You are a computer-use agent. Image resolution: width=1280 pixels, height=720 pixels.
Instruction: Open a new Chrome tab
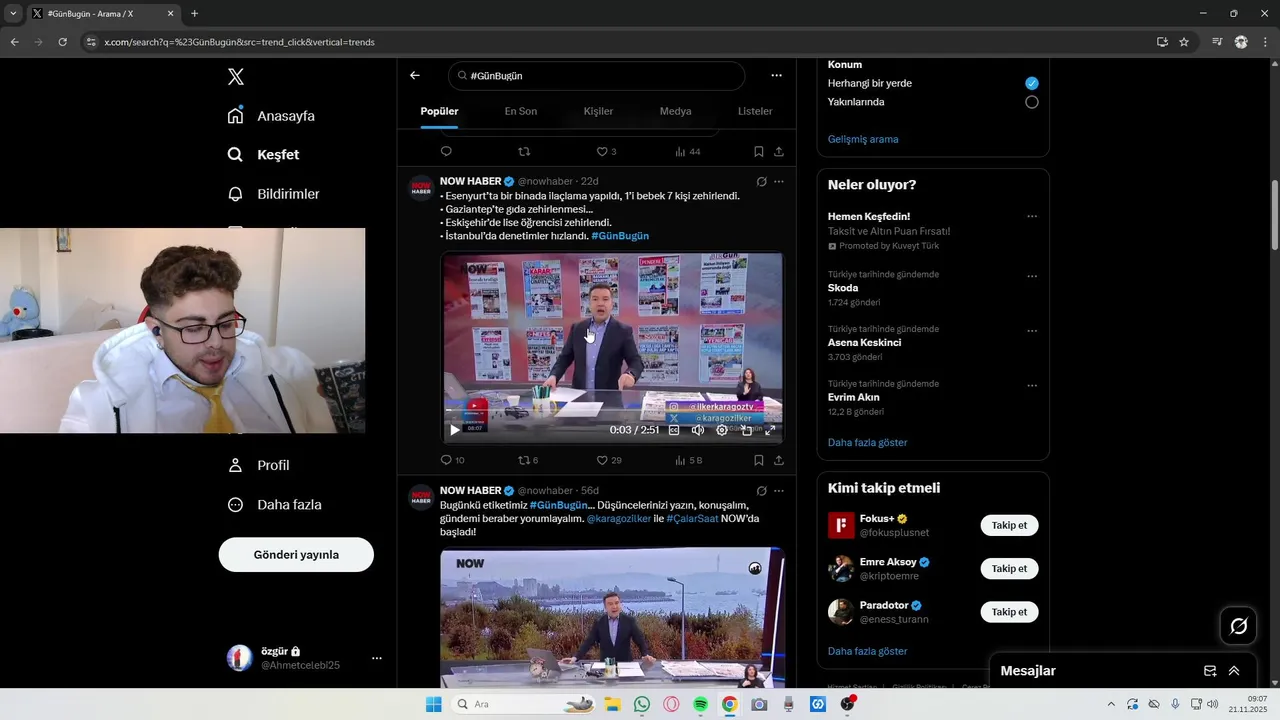coord(194,14)
